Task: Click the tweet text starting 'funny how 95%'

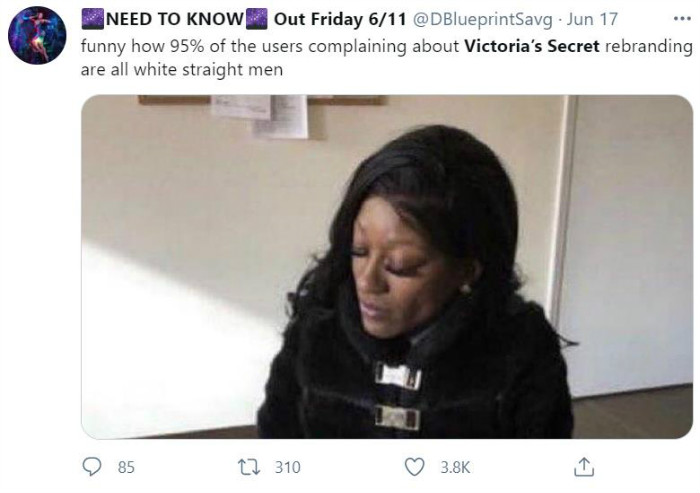Action: (387, 58)
